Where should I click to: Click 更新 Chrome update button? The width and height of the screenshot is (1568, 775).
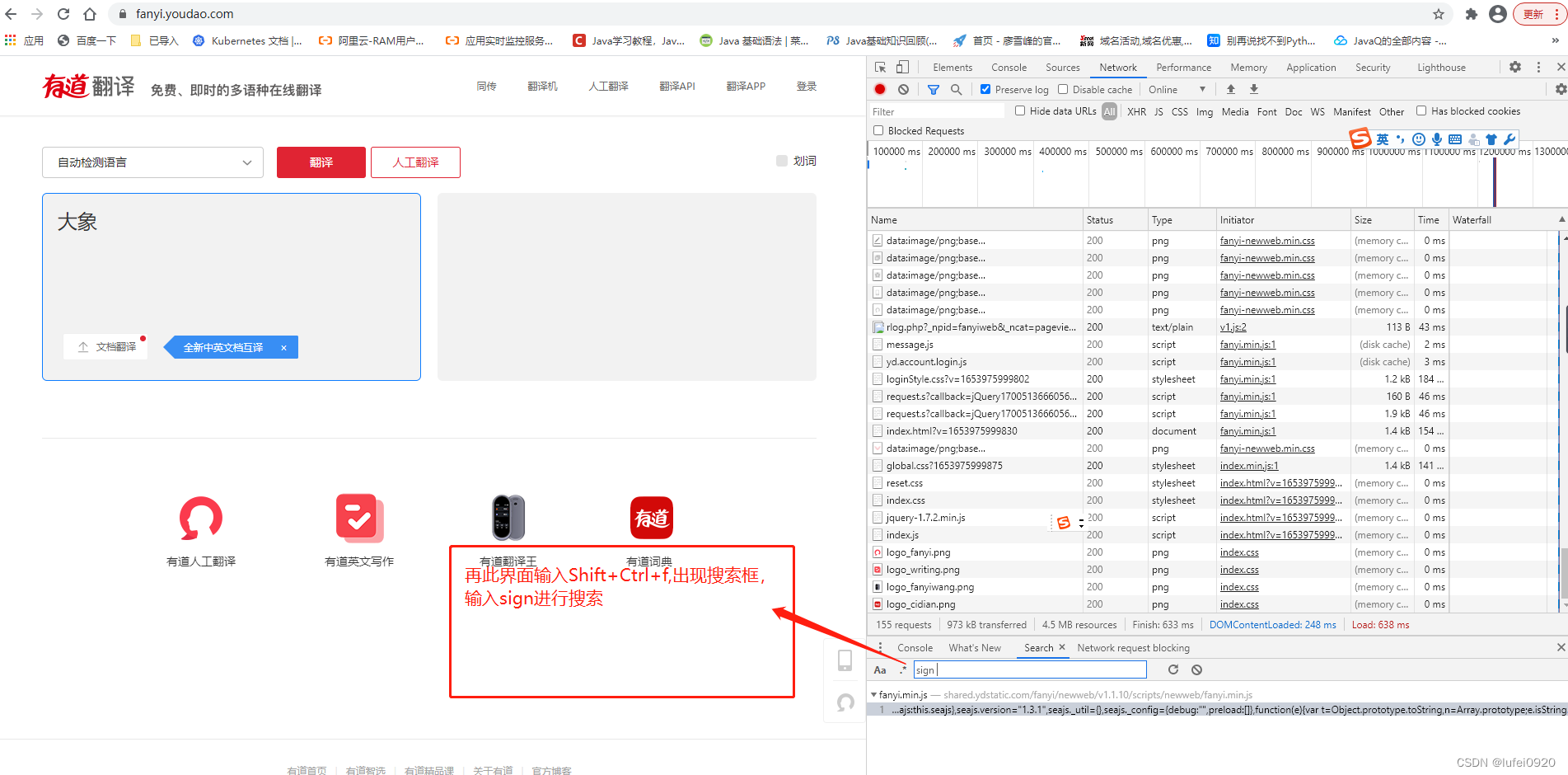(1540, 14)
